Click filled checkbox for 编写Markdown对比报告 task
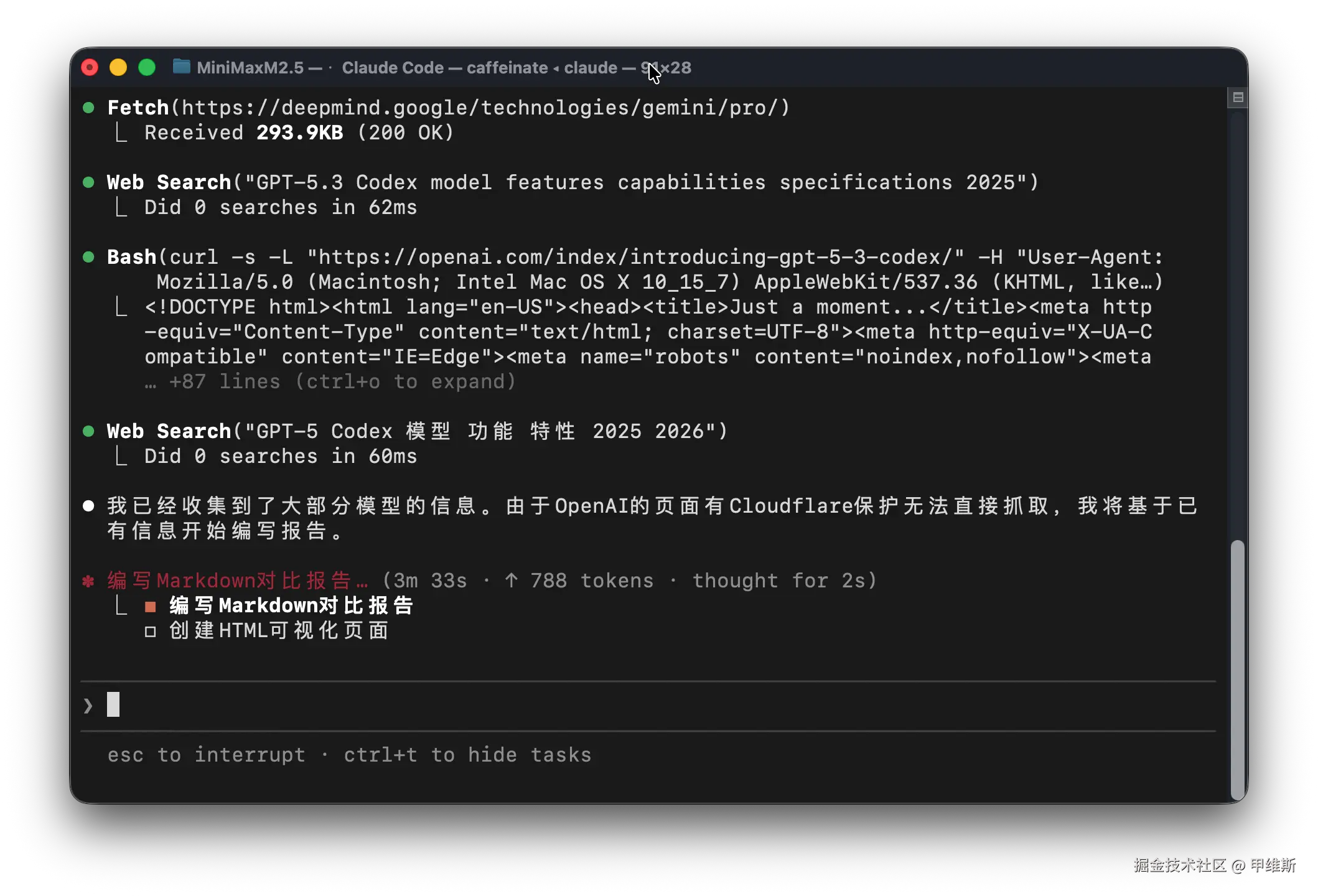1318x896 pixels. tap(151, 607)
